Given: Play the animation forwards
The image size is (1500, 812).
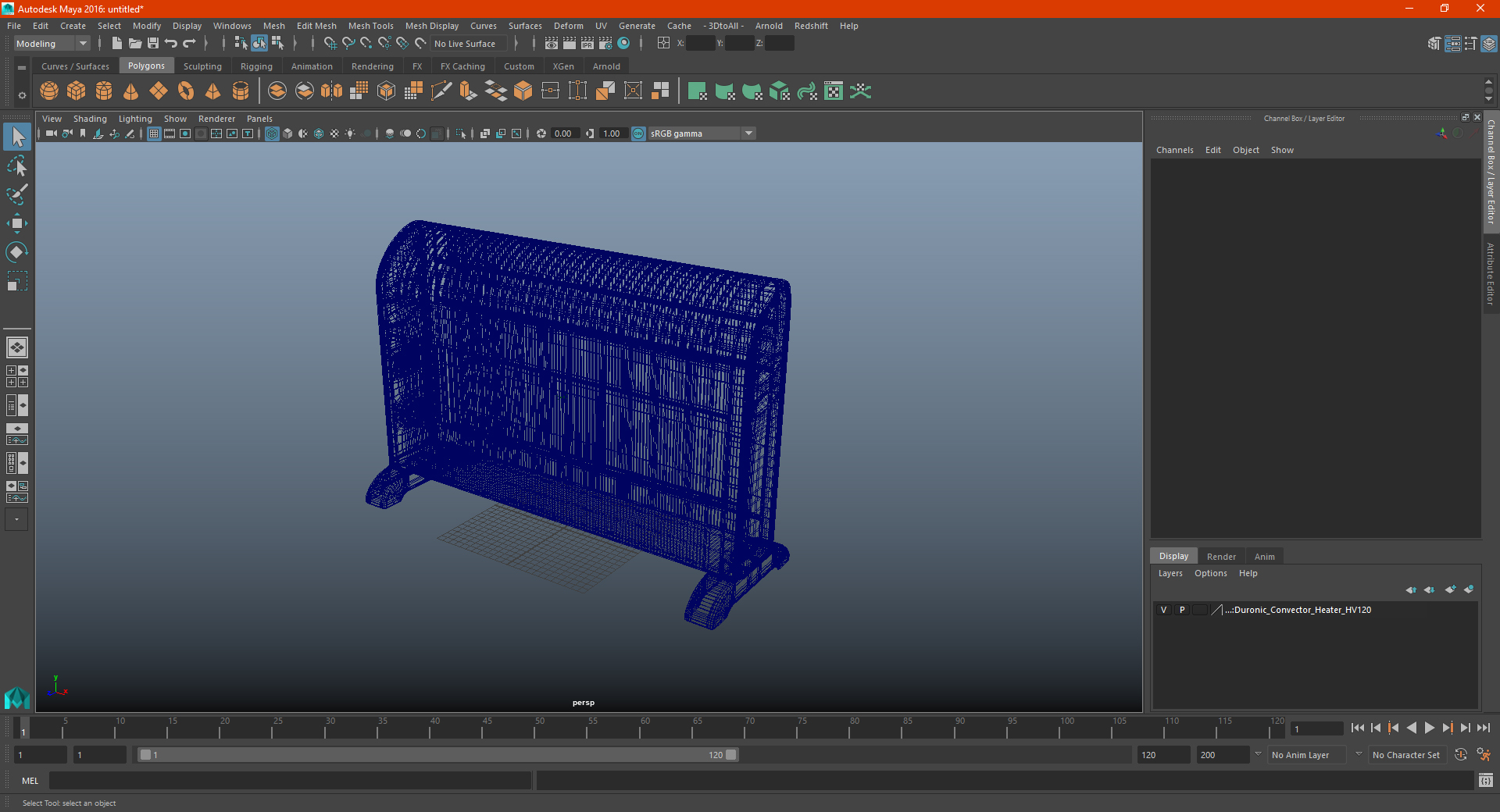Looking at the screenshot, I should click(x=1429, y=728).
